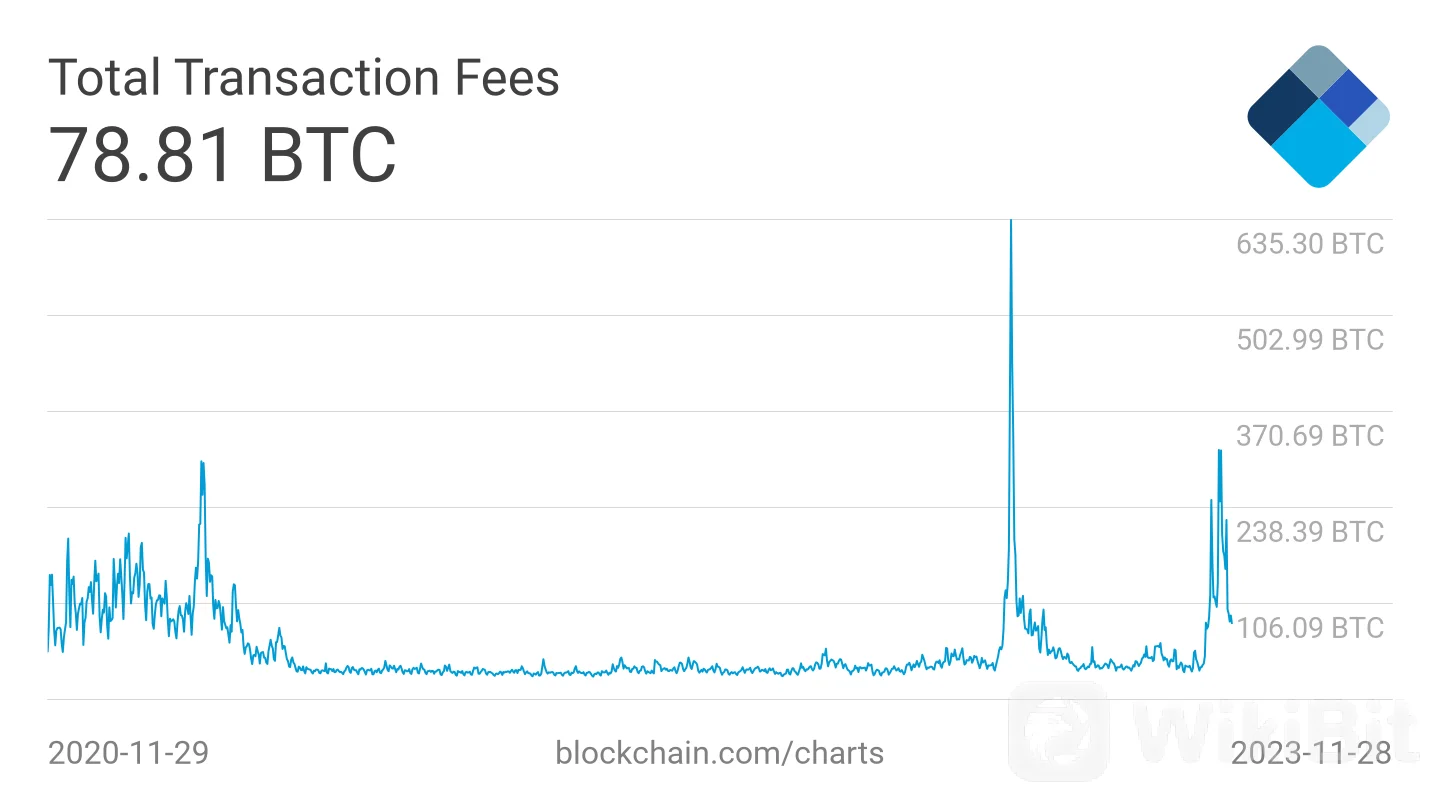Image resolution: width=1440 pixels, height=810 pixels.
Task: Click the 370.69 BTC axis label
Action: [x=1310, y=436]
